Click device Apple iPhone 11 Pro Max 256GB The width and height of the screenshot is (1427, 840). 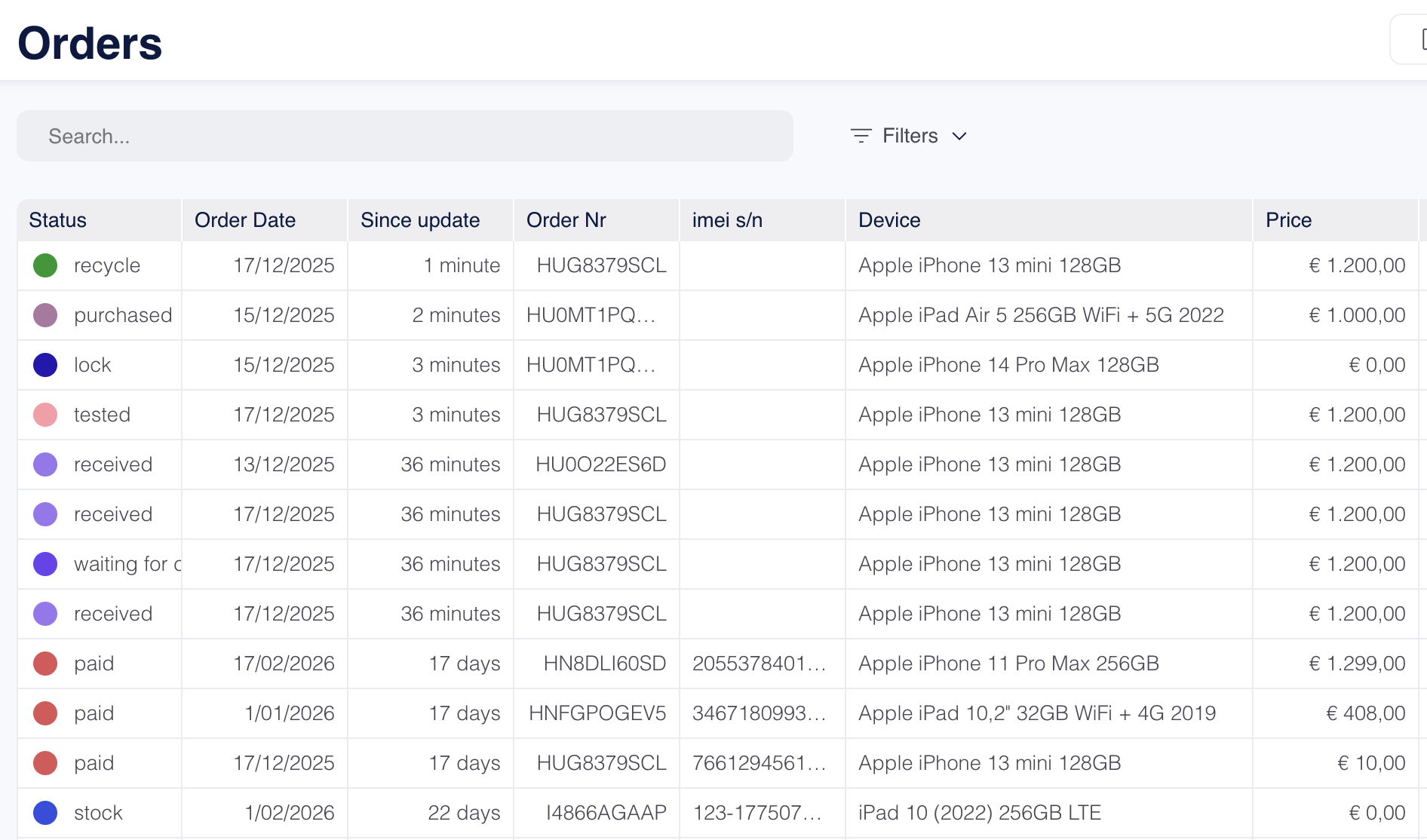(x=1008, y=664)
